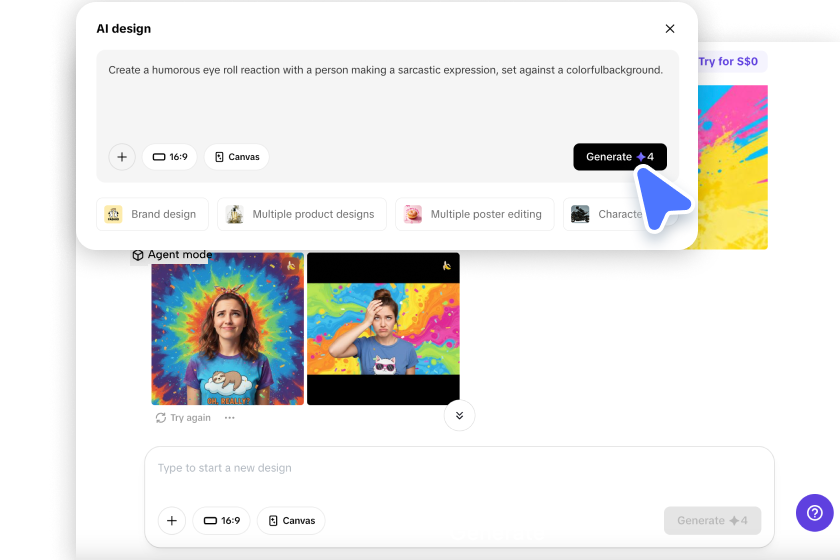Open the purple help question mark button
Image resolution: width=840 pixels, height=560 pixels.
point(815,513)
